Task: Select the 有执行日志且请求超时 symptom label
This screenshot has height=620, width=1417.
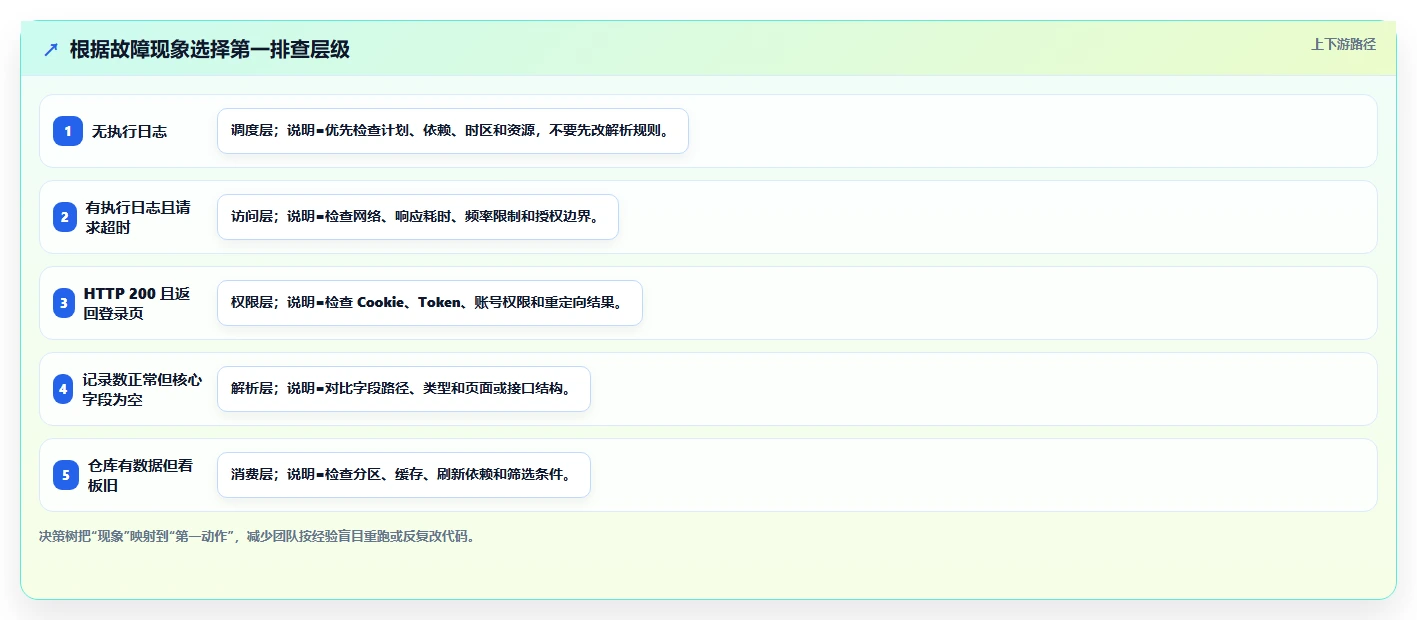Action: click(x=138, y=217)
